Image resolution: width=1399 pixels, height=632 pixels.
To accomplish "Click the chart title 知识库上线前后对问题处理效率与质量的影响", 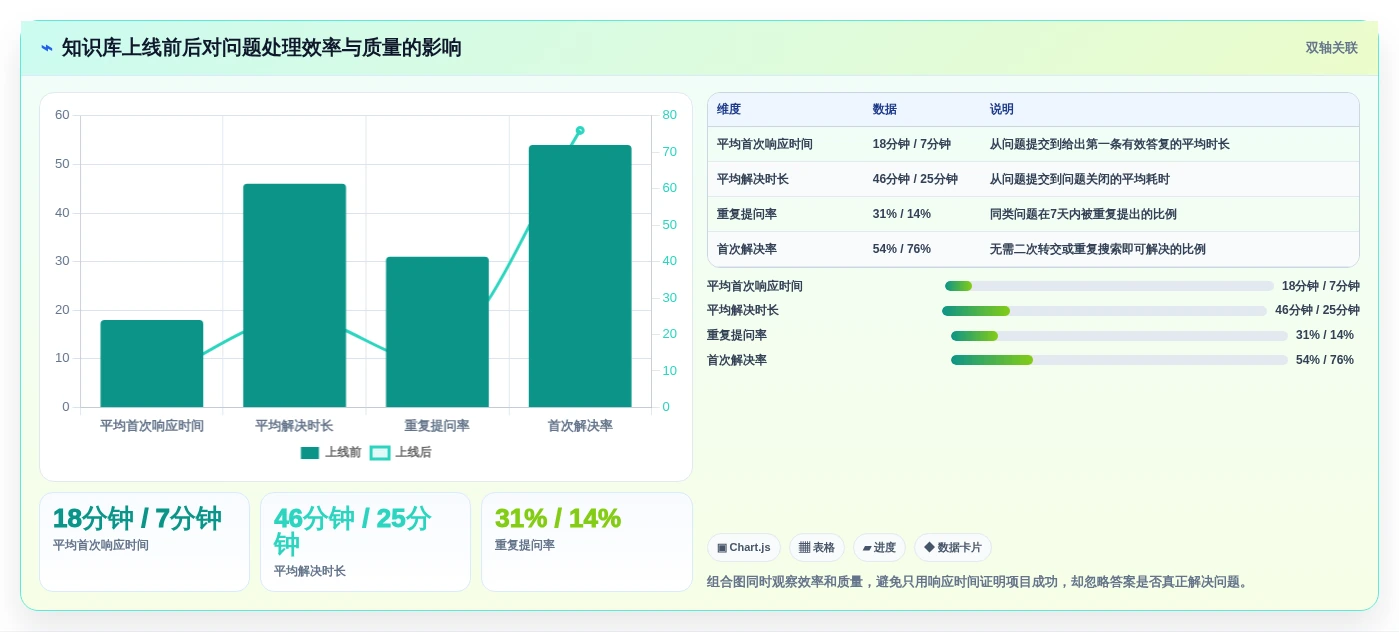I will (x=262, y=48).
